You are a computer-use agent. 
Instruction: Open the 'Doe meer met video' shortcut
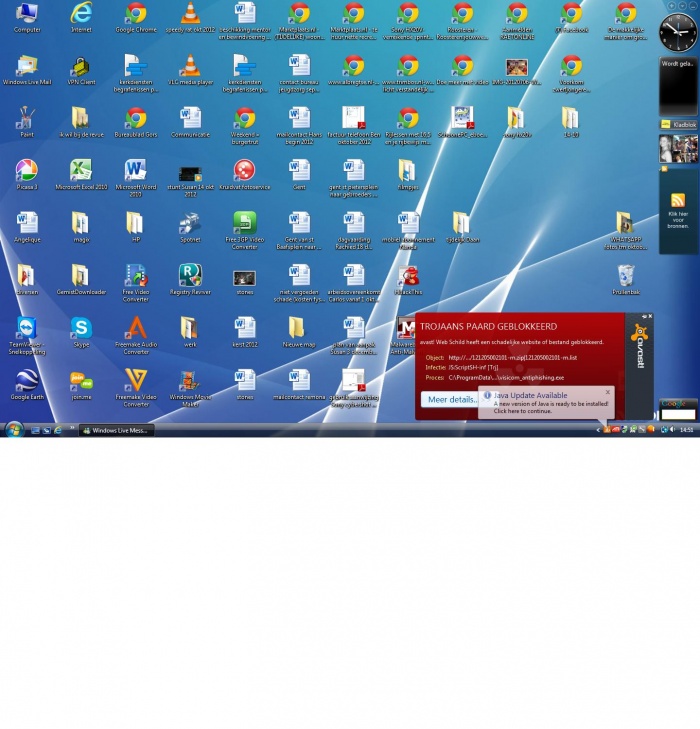(462, 70)
